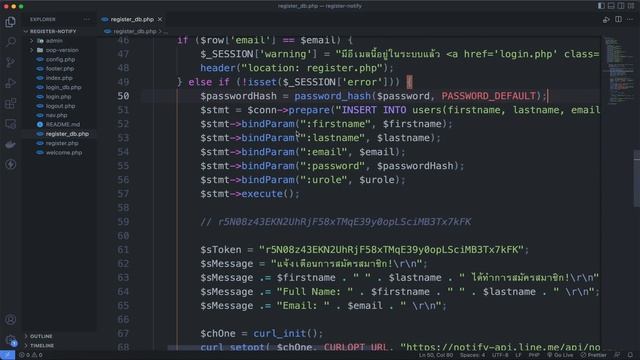Open the Search view in activity bar
Viewport: 640px width, 360px height.
point(11,42)
